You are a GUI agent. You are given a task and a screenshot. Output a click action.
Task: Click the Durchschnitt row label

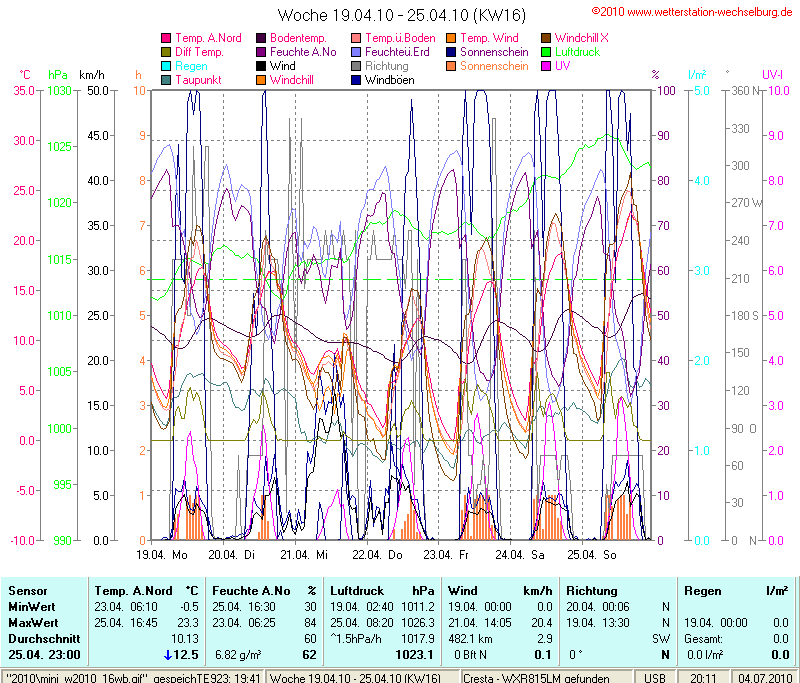pyautogui.click(x=44, y=639)
